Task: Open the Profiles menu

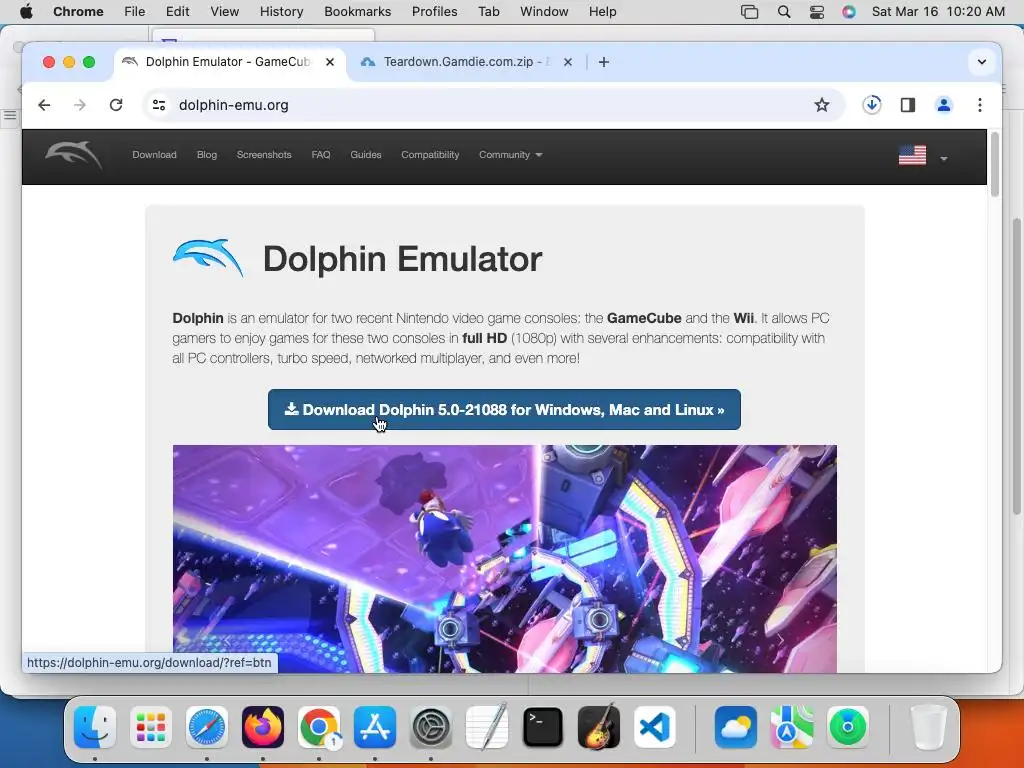Action: tap(434, 12)
